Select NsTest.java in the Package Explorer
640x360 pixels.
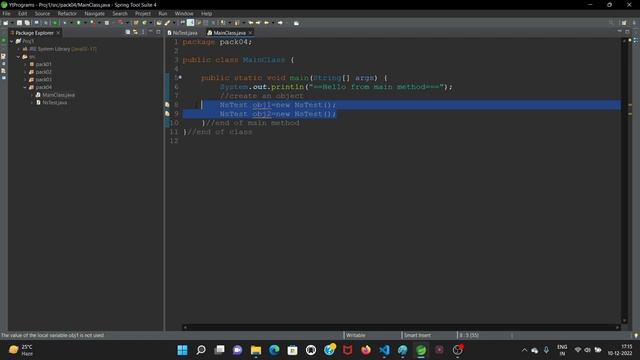pos(54,103)
